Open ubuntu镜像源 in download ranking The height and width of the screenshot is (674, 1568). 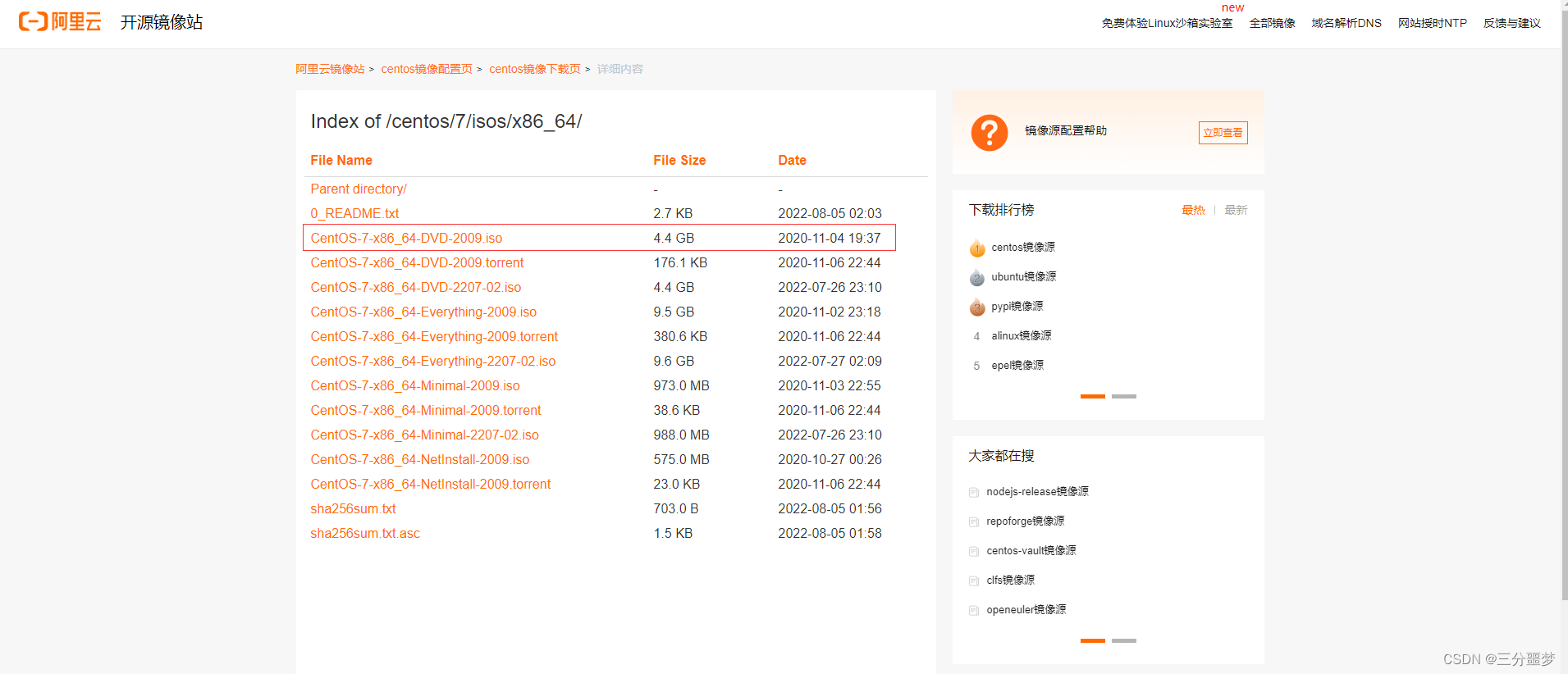coord(1024,276)
